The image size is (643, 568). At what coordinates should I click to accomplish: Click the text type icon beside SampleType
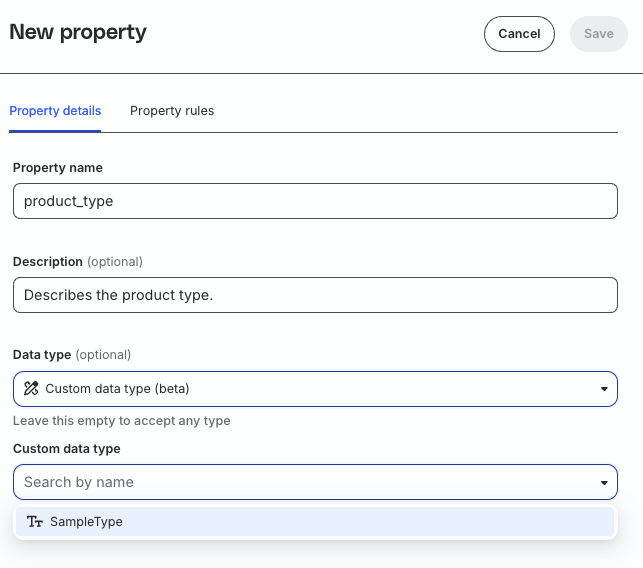pos(35,522)
